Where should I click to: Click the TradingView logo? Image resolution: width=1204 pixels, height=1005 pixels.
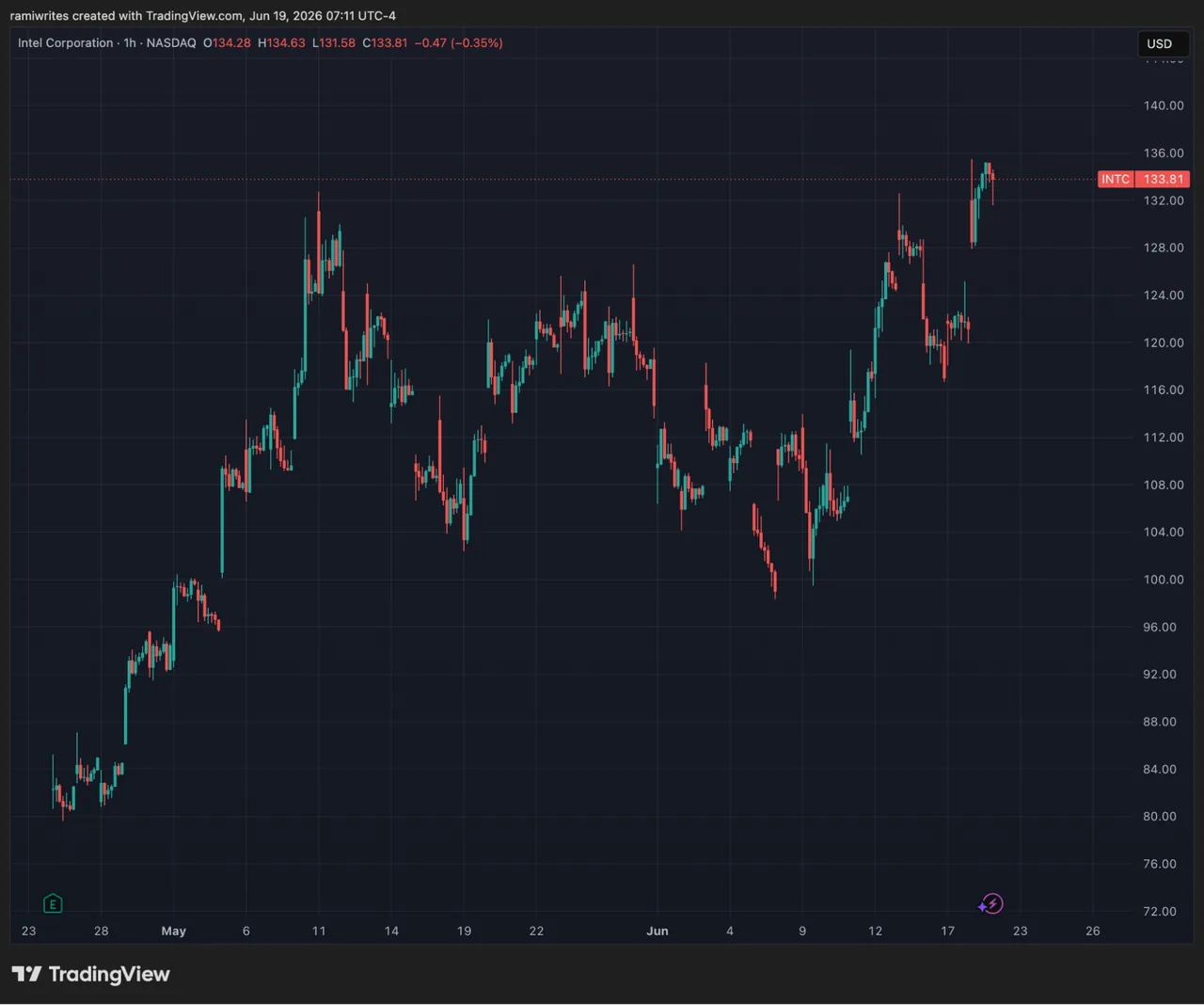tap(91, 974)
